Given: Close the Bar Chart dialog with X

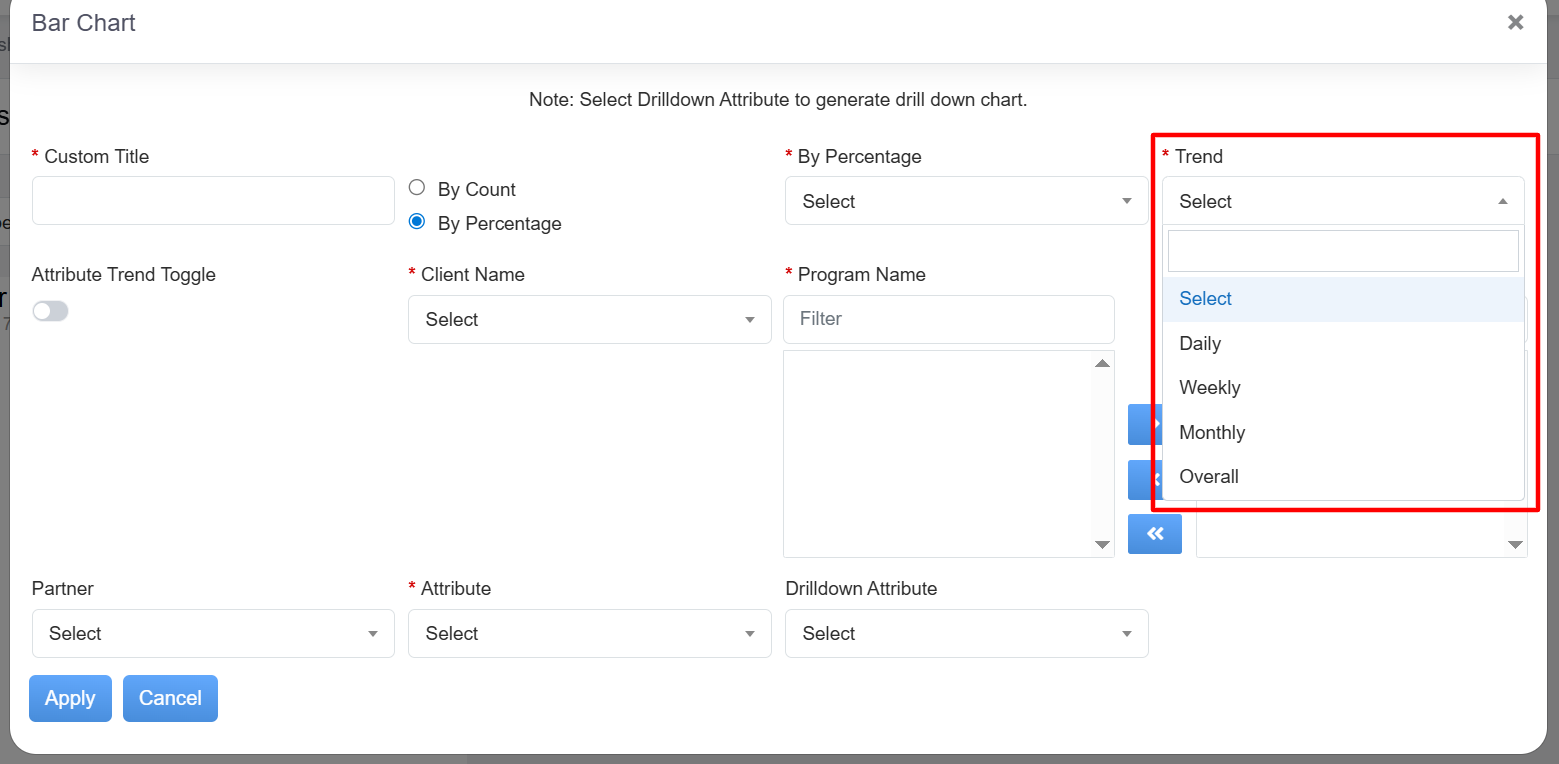Looking at the screenshot, I should click(x=1515, y=22).
